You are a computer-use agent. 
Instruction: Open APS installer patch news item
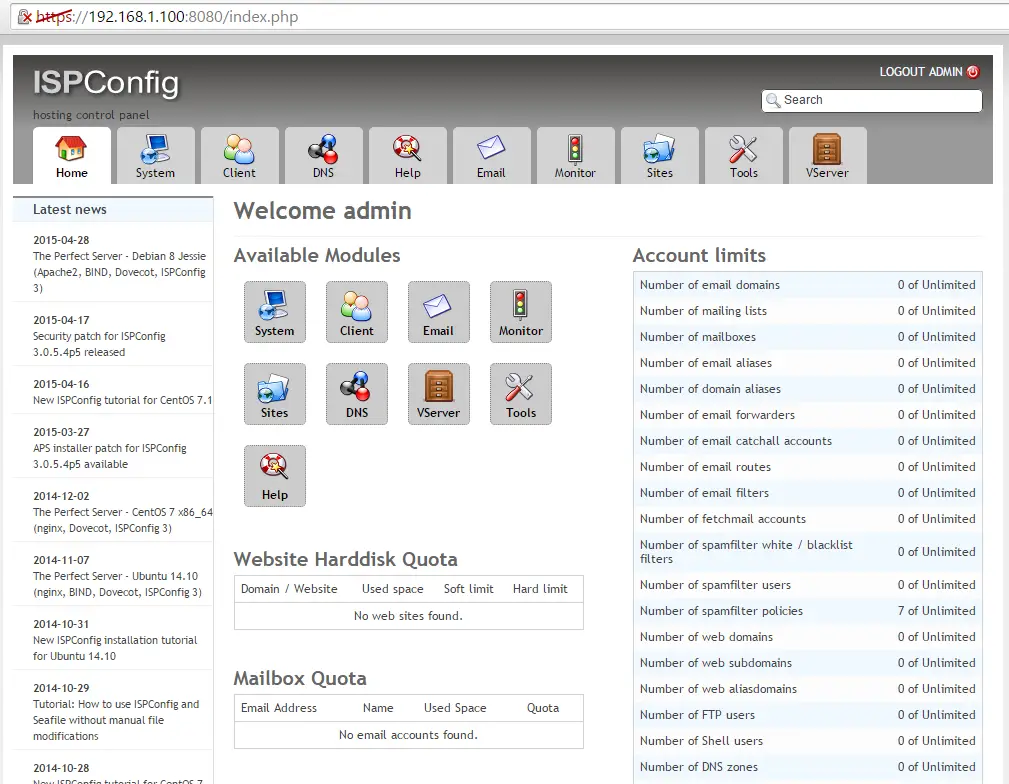pyautogui.click(x=109, y=456)
